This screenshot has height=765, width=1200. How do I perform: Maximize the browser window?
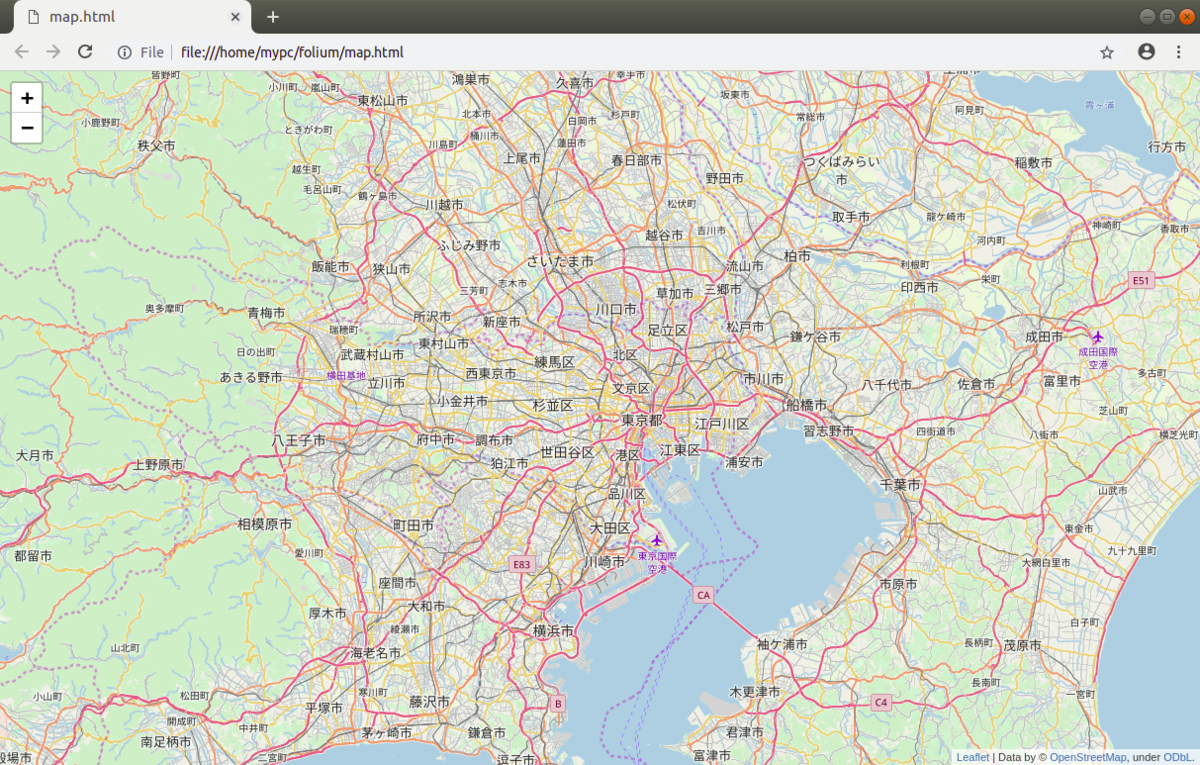(x=1166, y=17)
